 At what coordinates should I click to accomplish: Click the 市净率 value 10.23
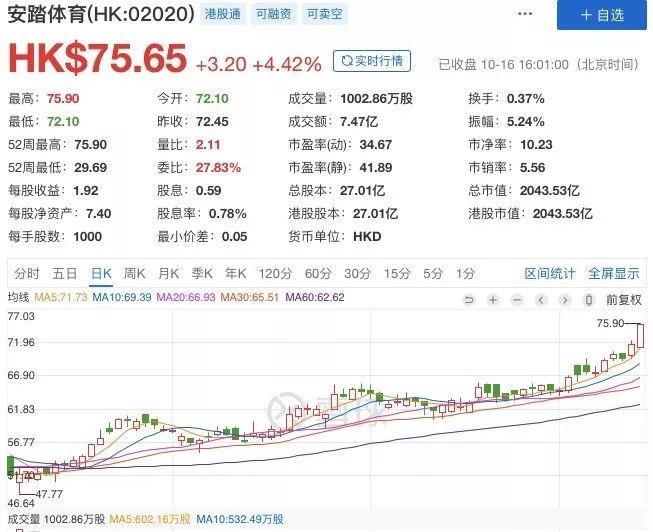pyautogui.click(x=536, y=145)
